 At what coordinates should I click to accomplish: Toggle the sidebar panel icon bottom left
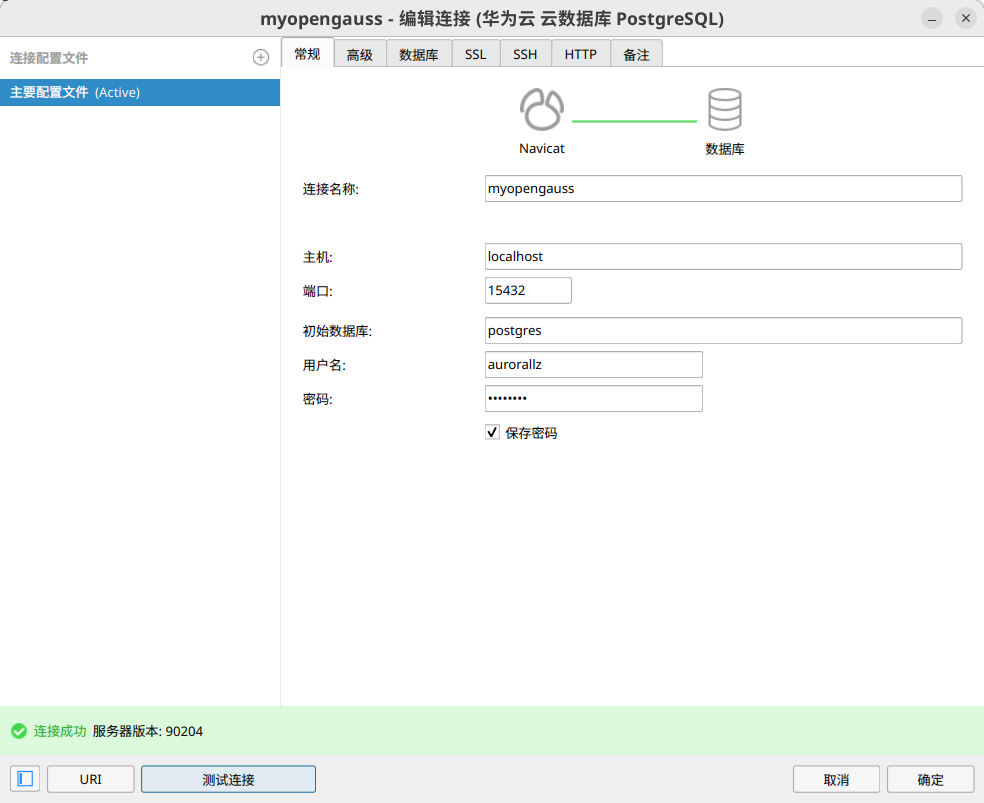(x=24, y=778)
